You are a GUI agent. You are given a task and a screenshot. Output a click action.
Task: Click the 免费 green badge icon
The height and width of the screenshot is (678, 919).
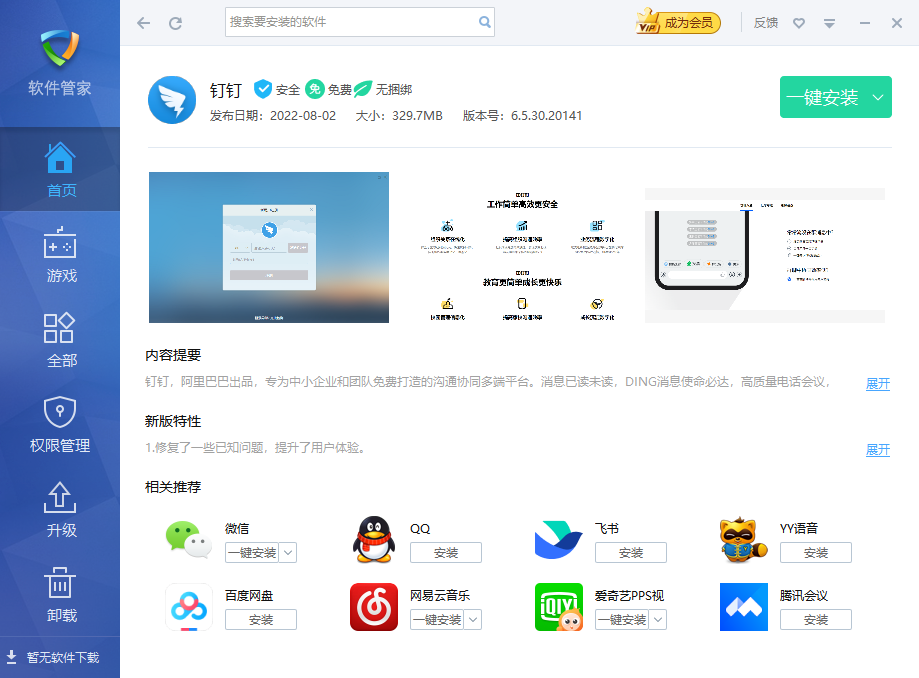315,89
